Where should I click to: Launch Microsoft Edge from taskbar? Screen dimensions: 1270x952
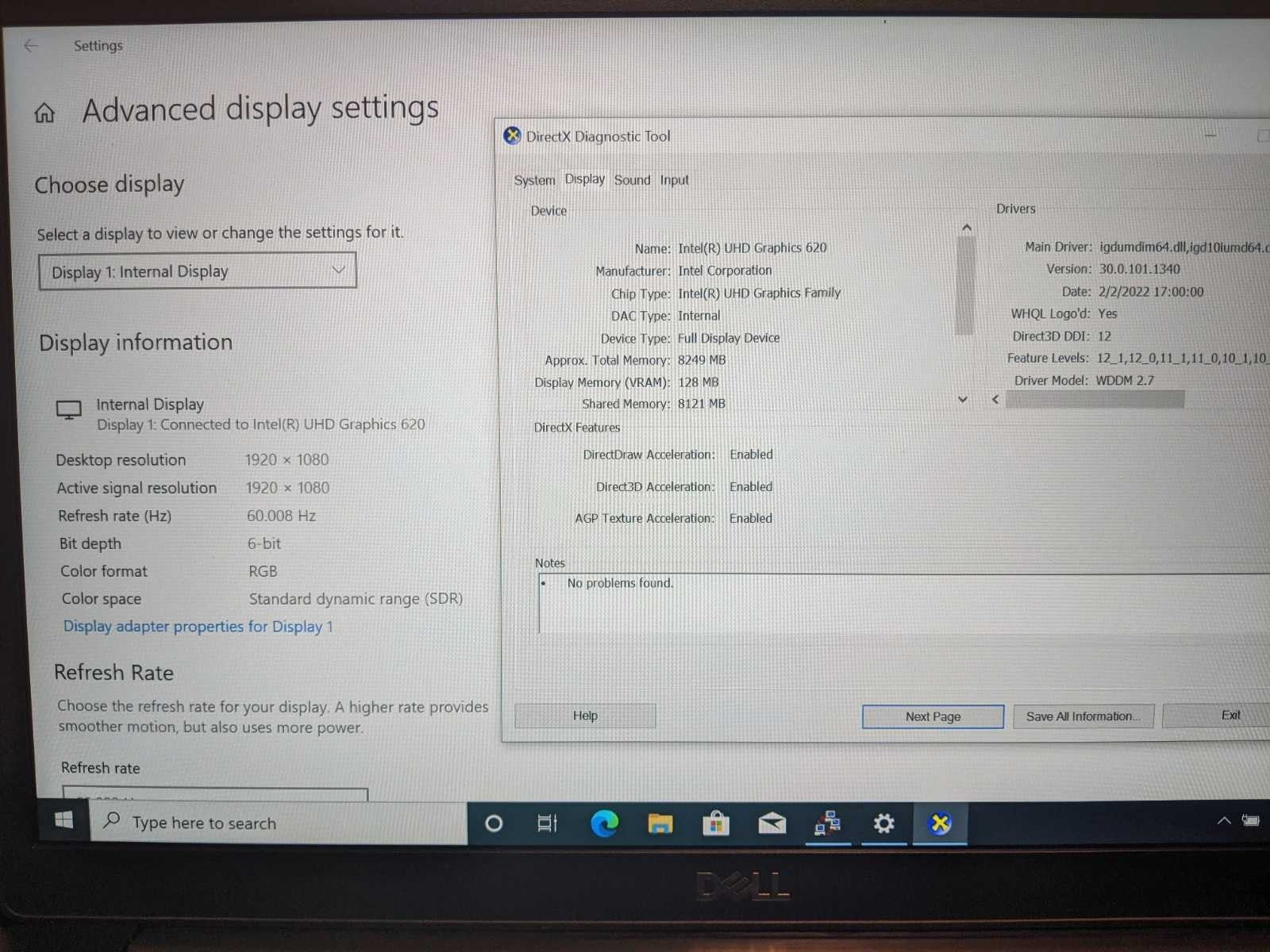click(x=604, y=823)
